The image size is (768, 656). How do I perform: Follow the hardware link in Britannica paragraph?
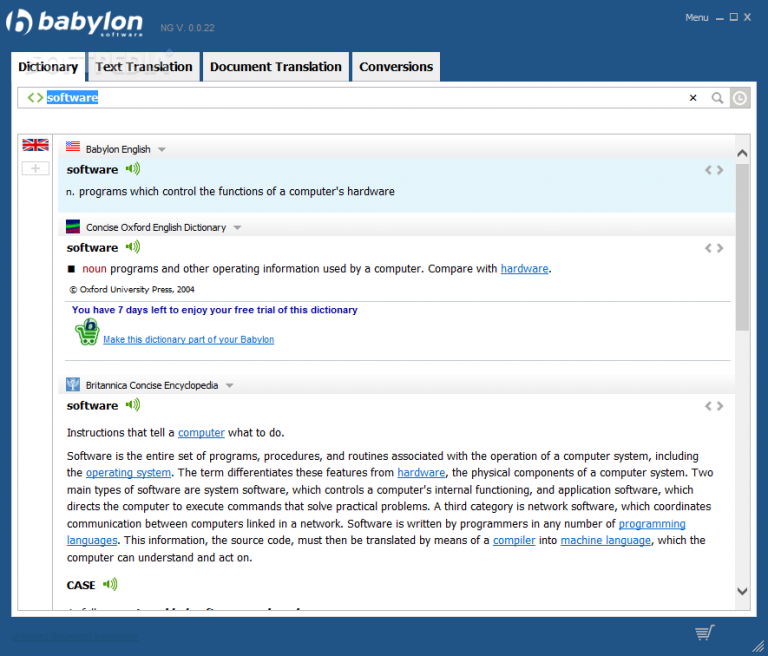tap(421, 473)
